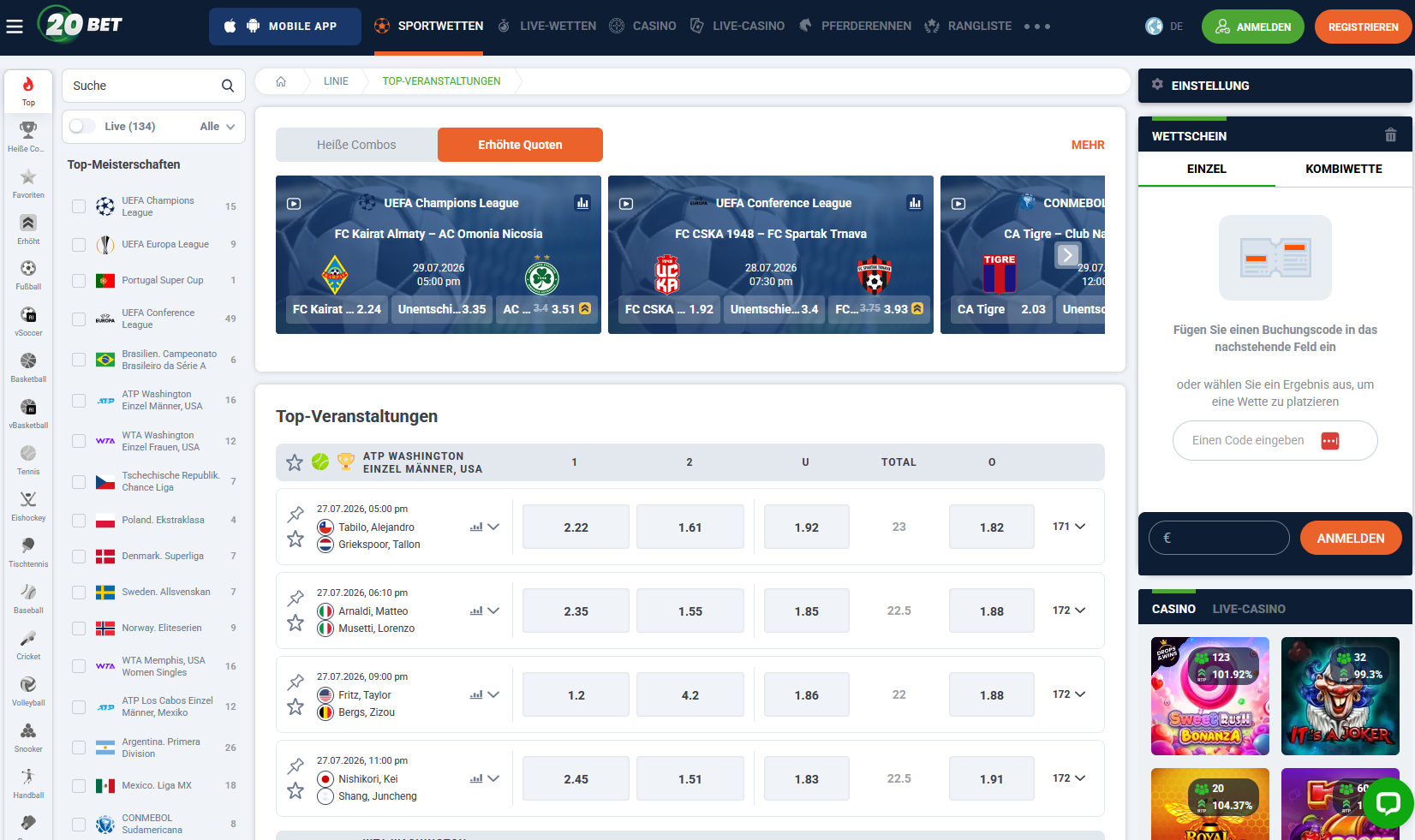This screenshot has height=840, width=1415.
Task: Go to home breadcrumb icon
Action: tap(281, 81)
